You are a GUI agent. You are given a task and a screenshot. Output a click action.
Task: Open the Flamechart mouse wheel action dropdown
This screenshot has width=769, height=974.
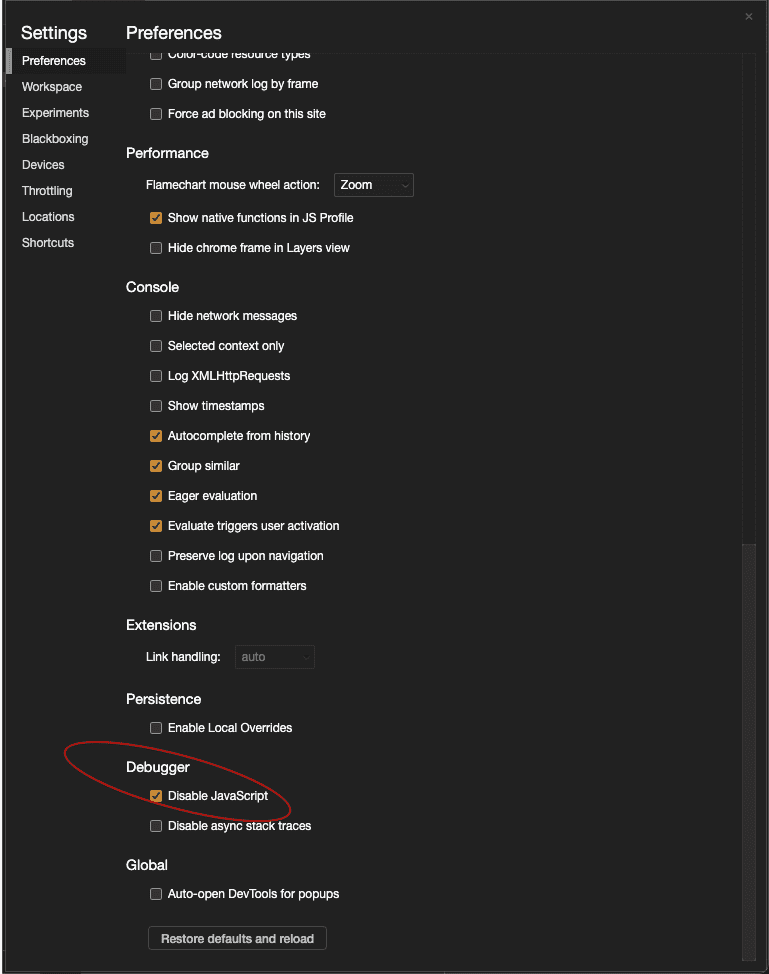373,185
